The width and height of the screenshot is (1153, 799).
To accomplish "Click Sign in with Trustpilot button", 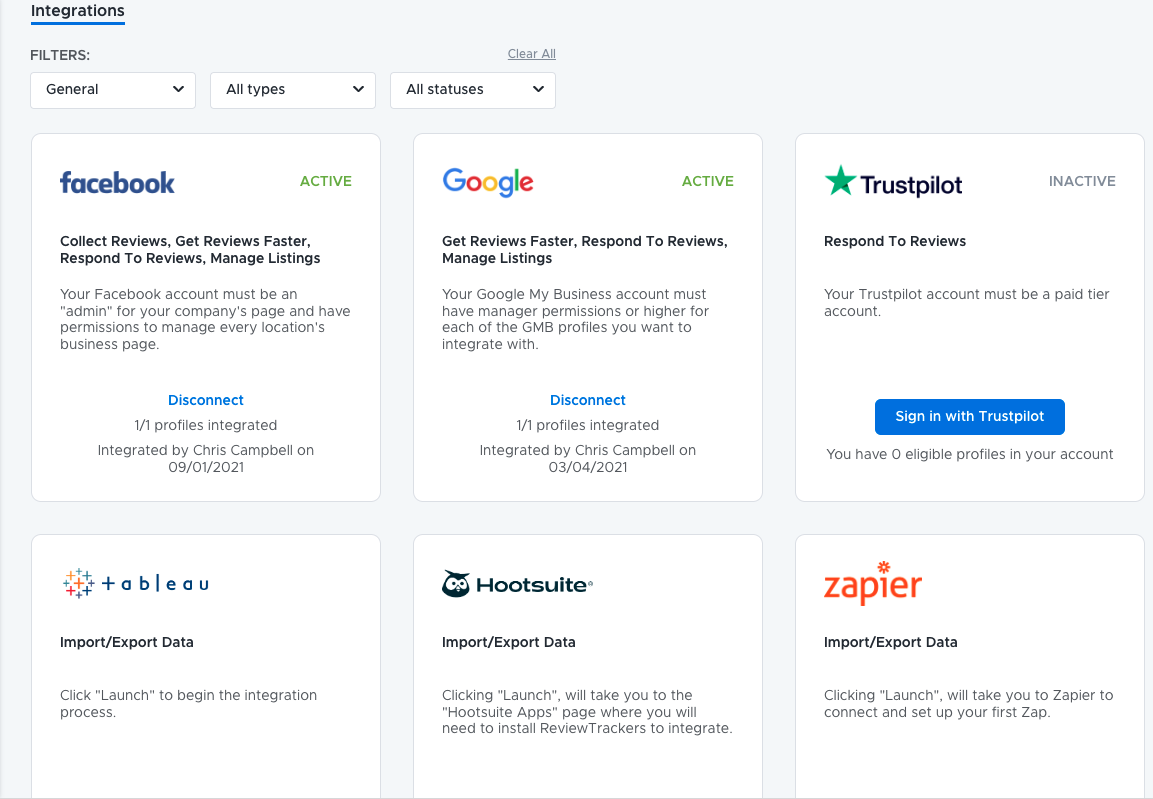I will 969,417.
